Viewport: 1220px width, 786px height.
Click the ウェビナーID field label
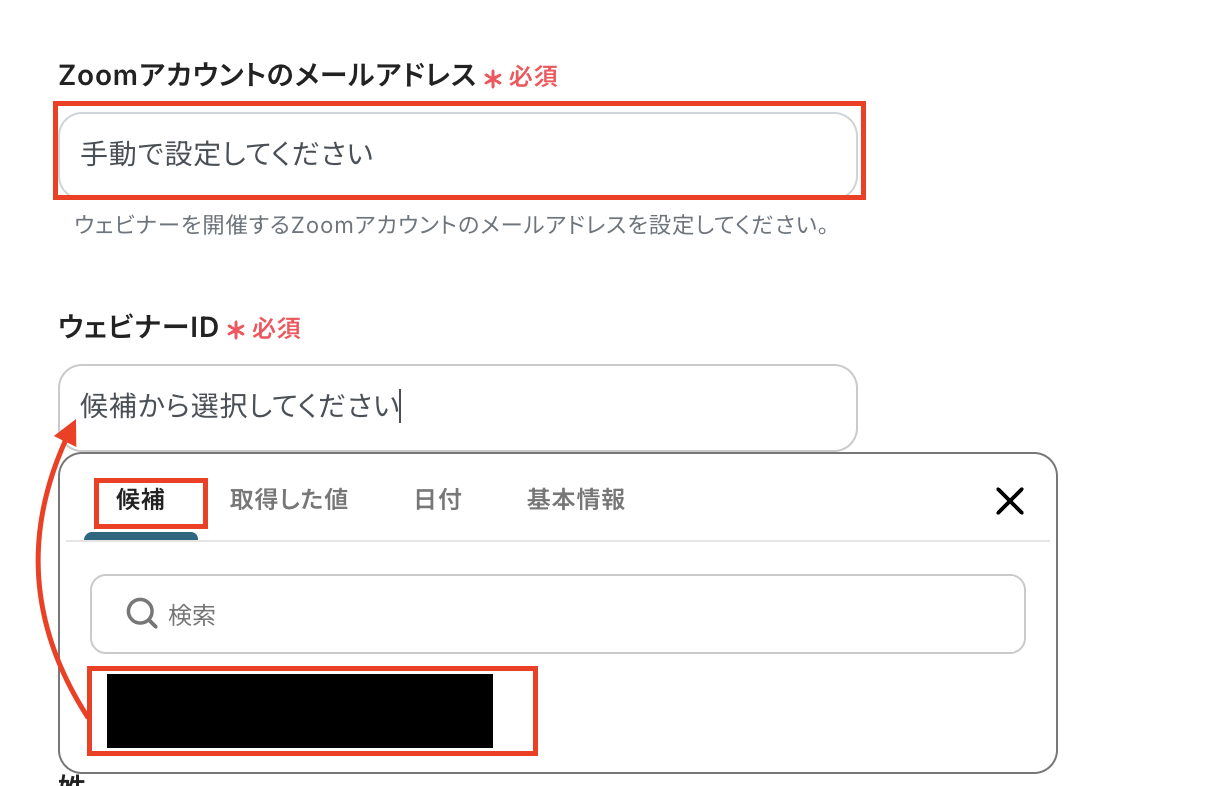pyautogui.click(x=138, y=327)
